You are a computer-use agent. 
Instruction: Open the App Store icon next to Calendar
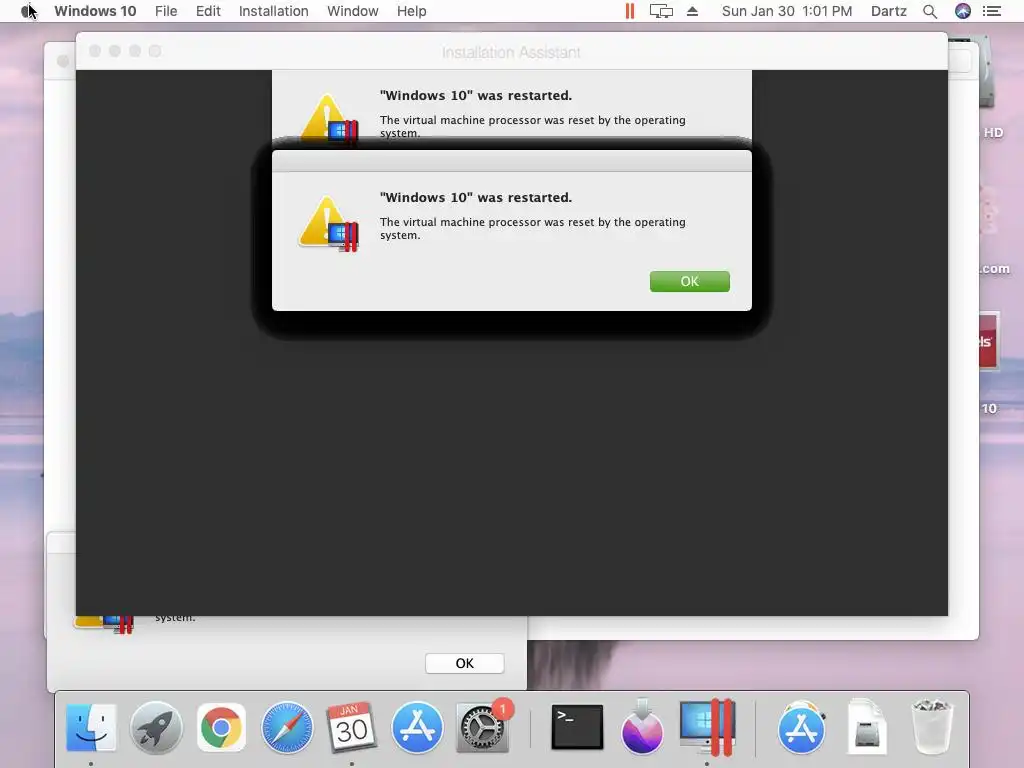417,727
